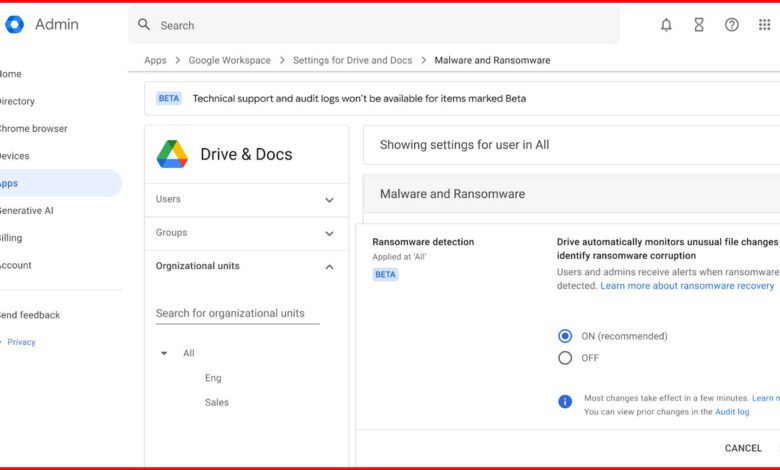
Task: Expand the Groups section chevron
Action: (x=329, y=233)
